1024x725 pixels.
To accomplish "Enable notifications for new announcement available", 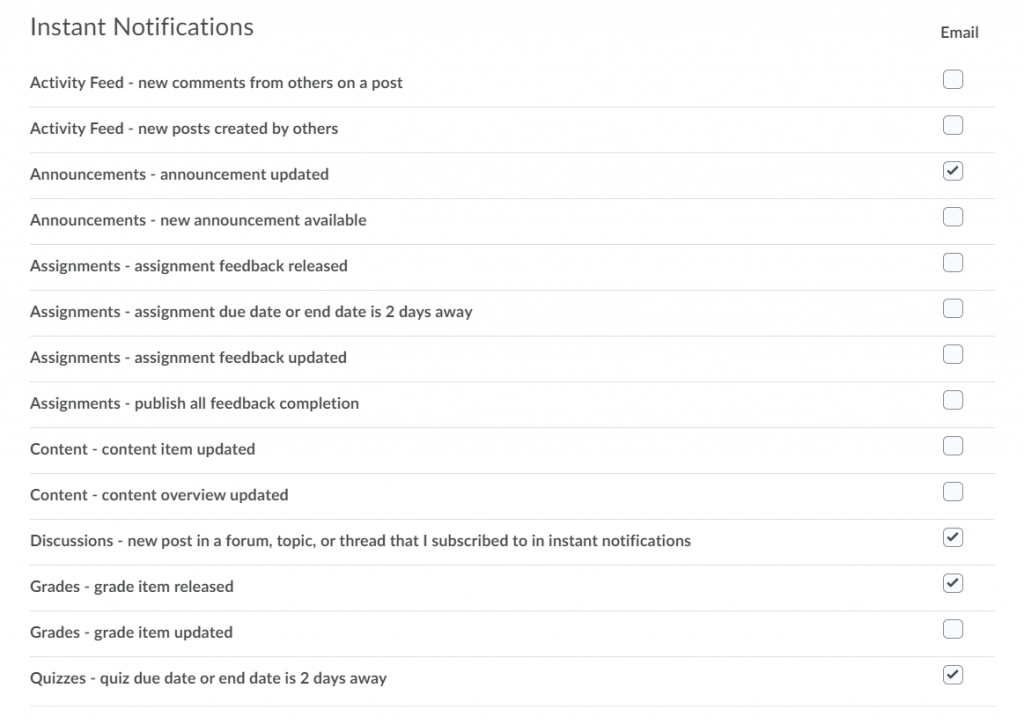I will coord(953,217).
